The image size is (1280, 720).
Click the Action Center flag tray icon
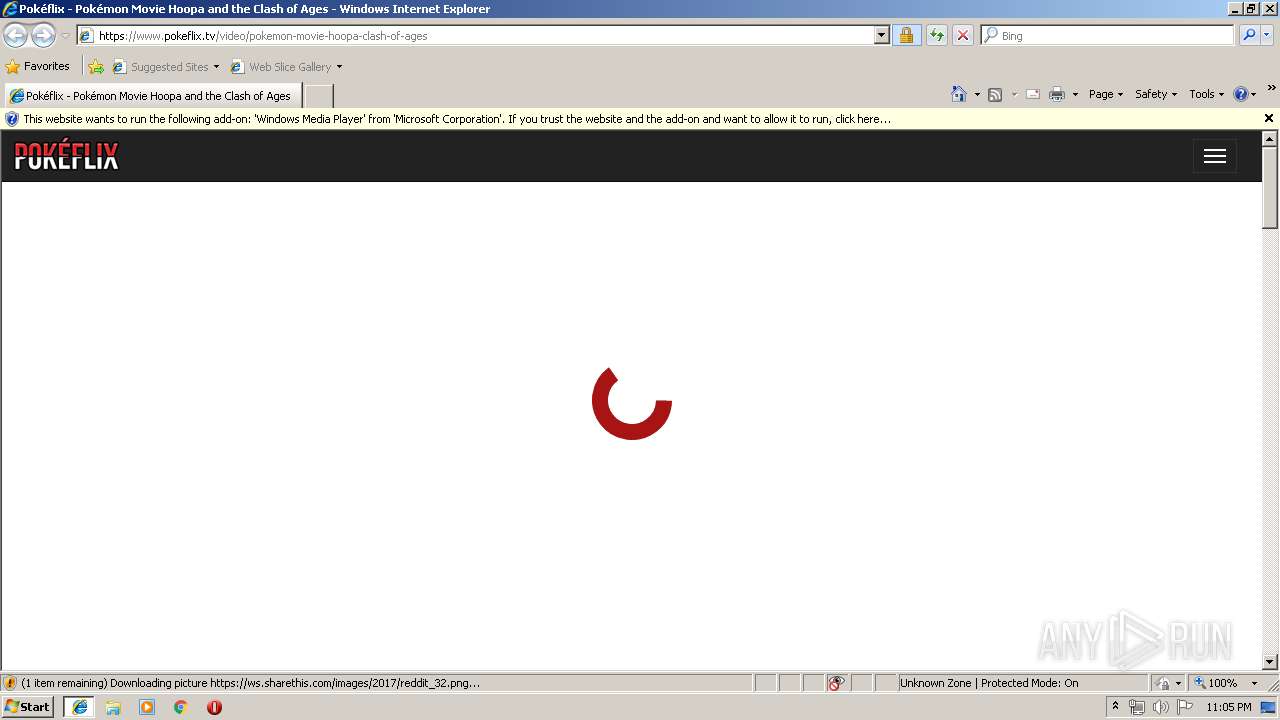pos(1185,707)
